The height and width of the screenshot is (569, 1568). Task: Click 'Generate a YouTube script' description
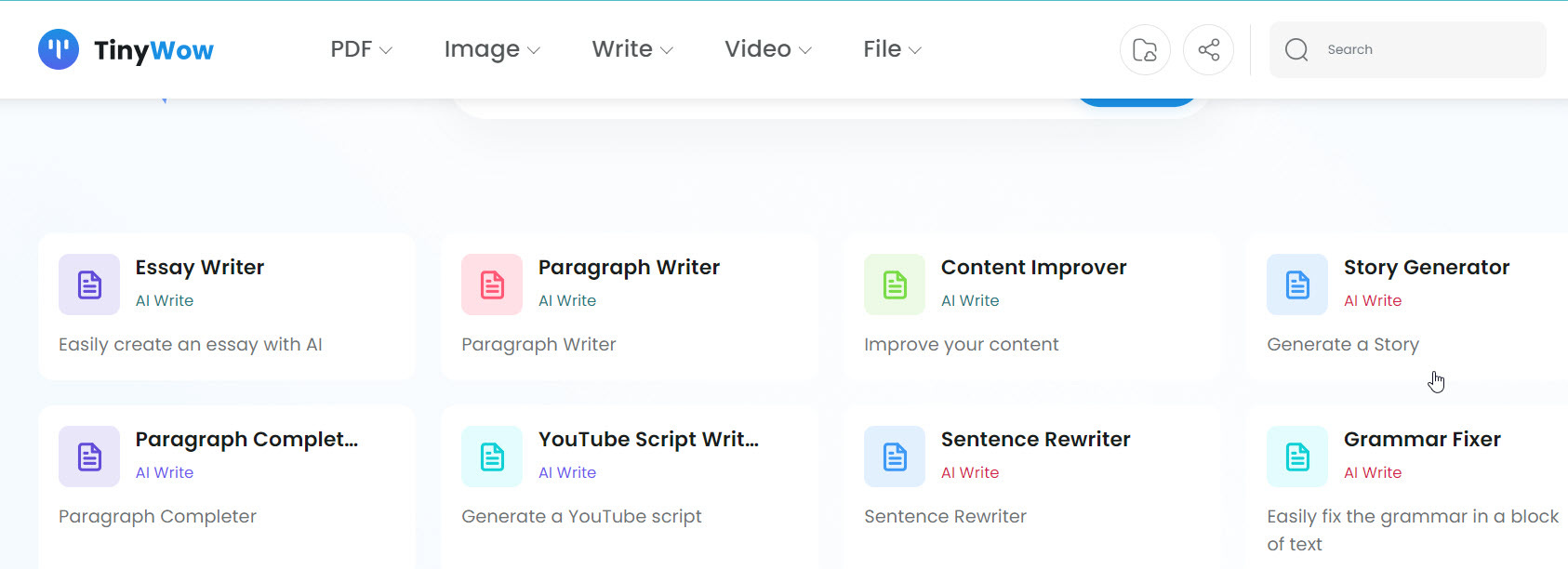pyautogui.click(x=581, y=517)
